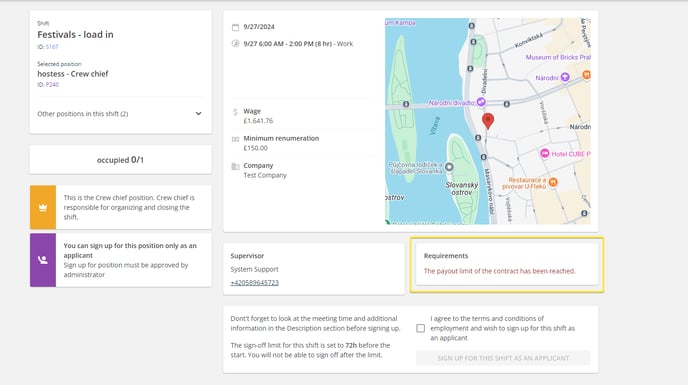This screenshot has width=688, height=385.
Task: Click the Národní metro marker on map
Action: tap(565, 77)
